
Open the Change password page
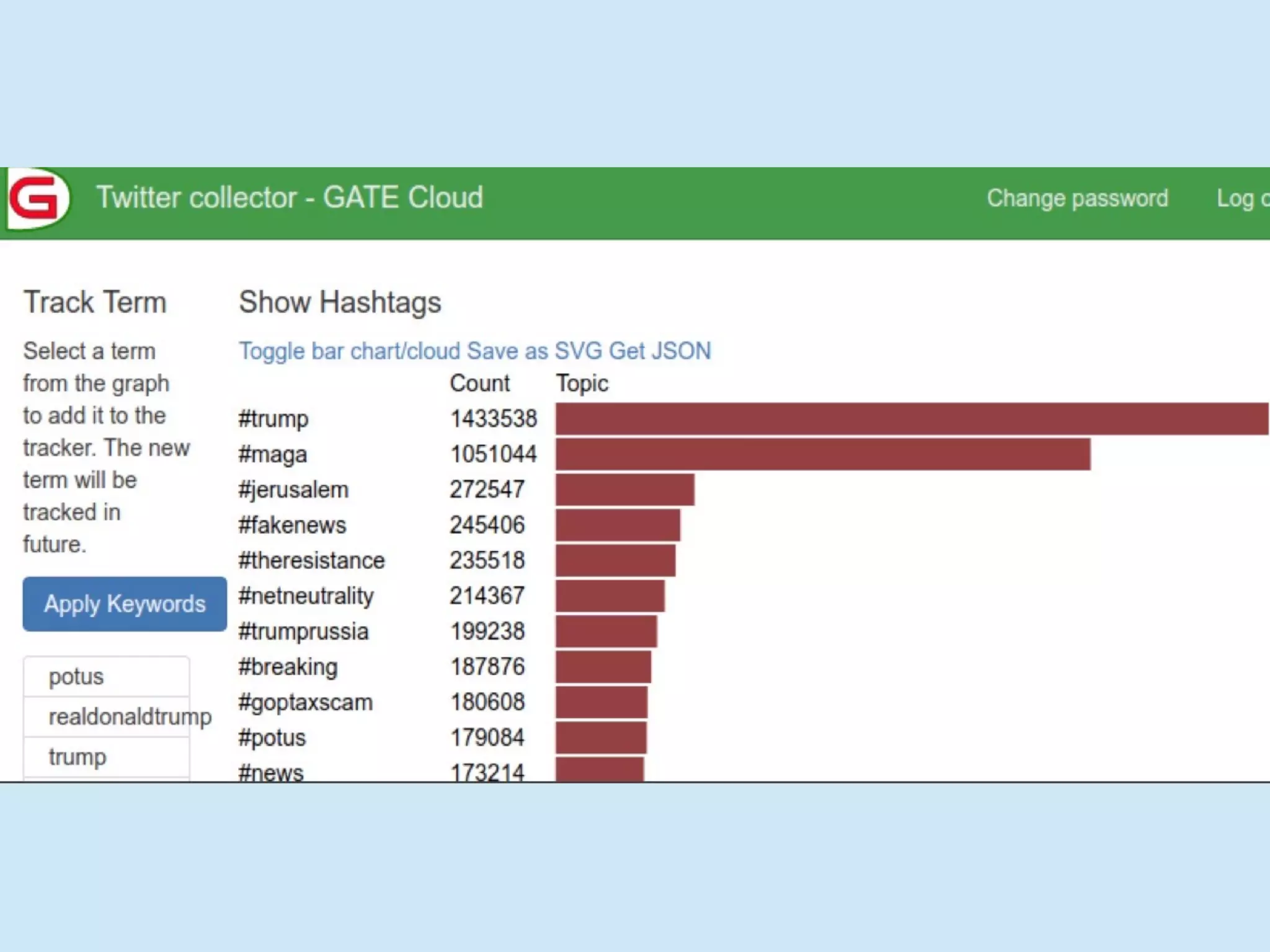coord(1077,198)
